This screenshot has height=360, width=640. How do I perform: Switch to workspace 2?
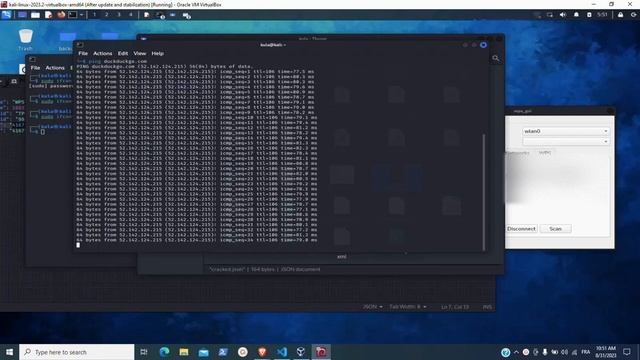(107, 14)
